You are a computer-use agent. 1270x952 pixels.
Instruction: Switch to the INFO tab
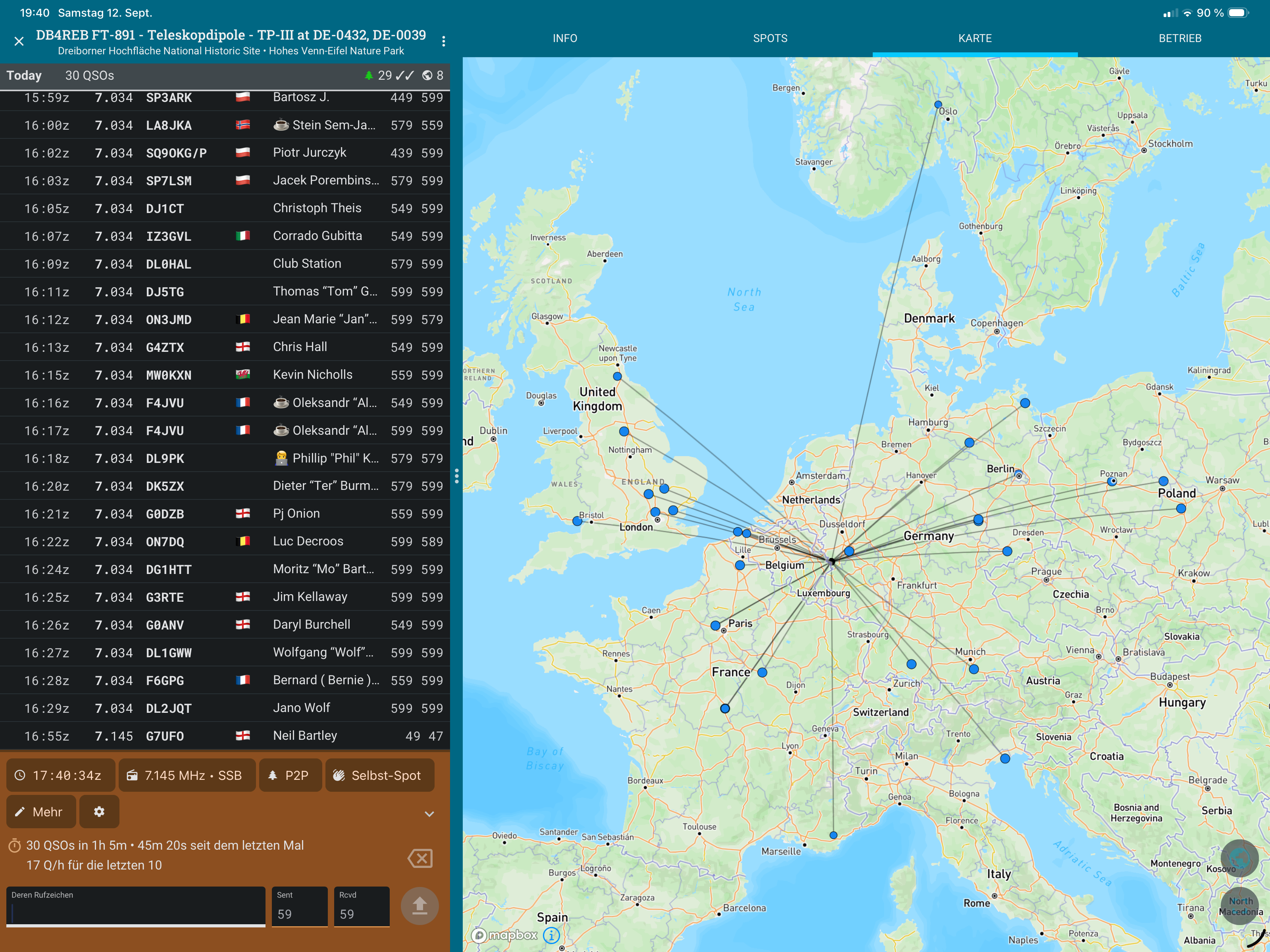pyautogui.click(x=565, y=38)
